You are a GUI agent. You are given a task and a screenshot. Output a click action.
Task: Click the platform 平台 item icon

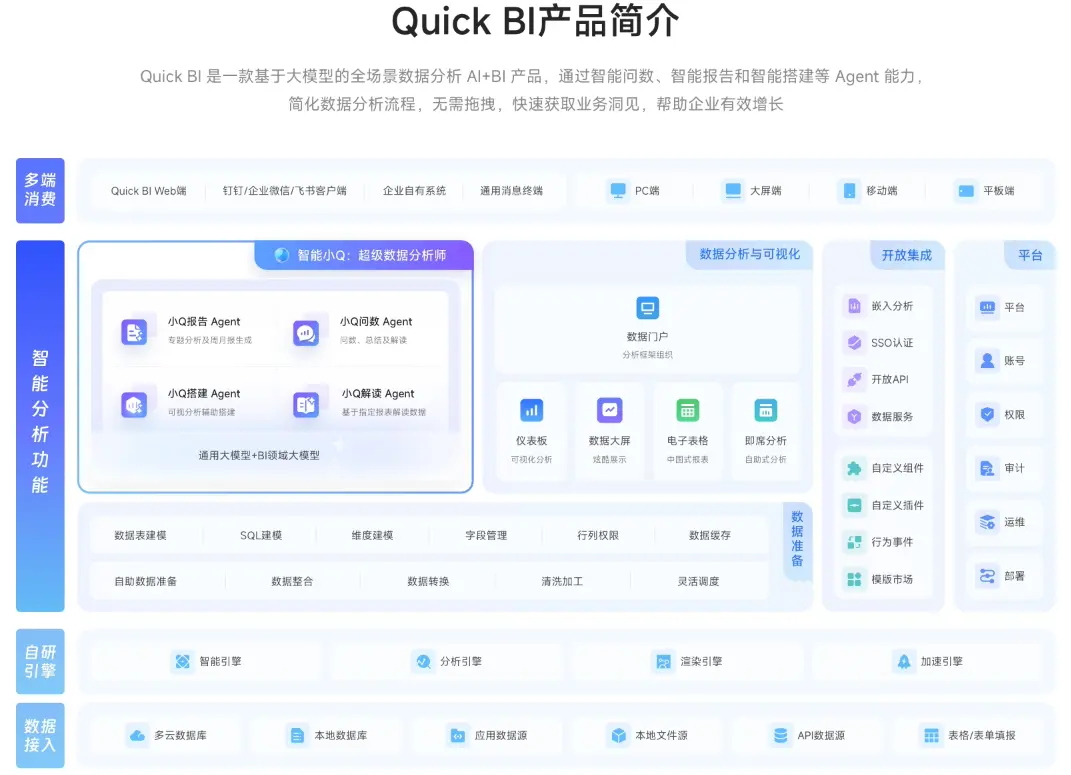click(x=987, y=307)
